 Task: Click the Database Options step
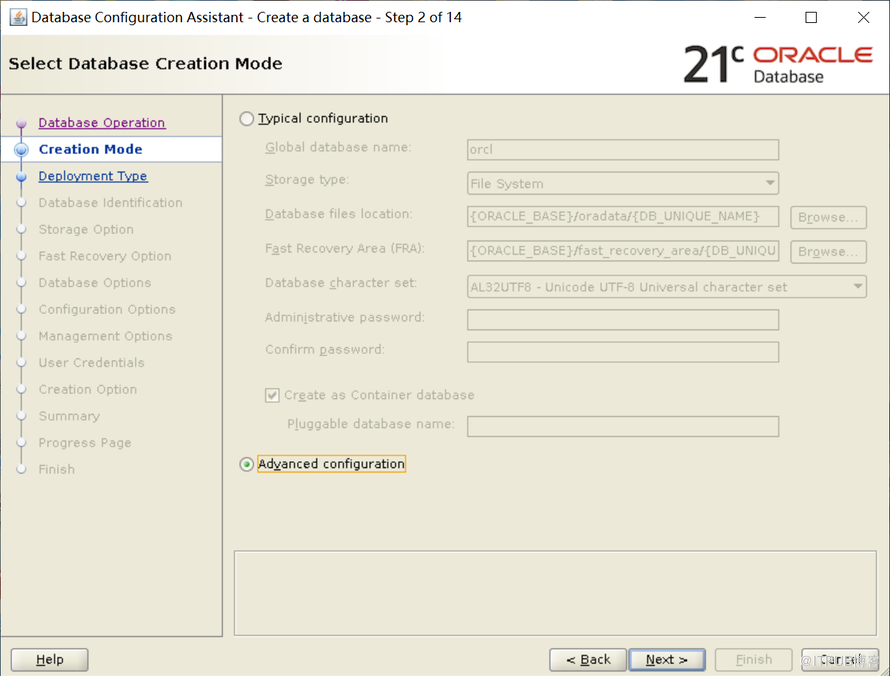click(x=95, y=283)
